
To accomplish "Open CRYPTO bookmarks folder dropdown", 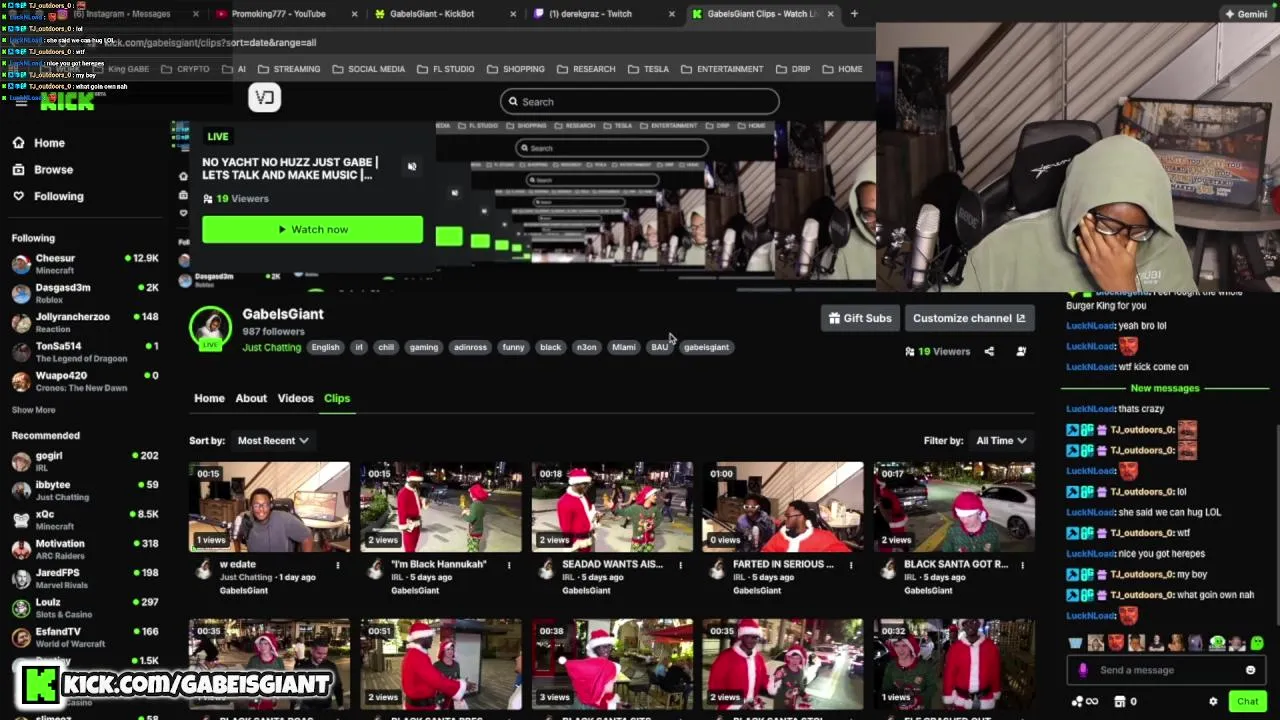I will 184,69.
